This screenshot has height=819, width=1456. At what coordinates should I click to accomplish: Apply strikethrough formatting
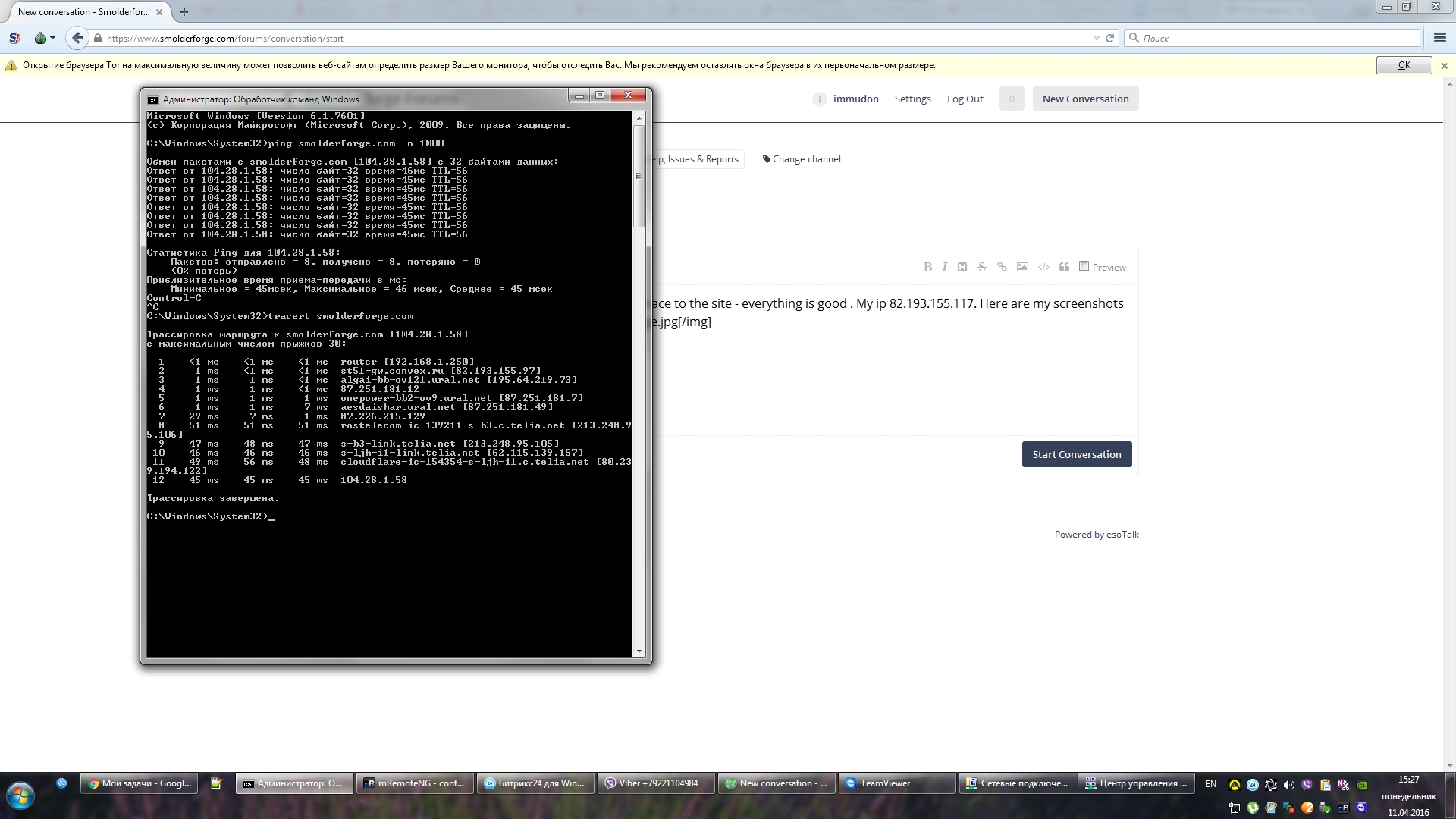[x=982, y=267]
